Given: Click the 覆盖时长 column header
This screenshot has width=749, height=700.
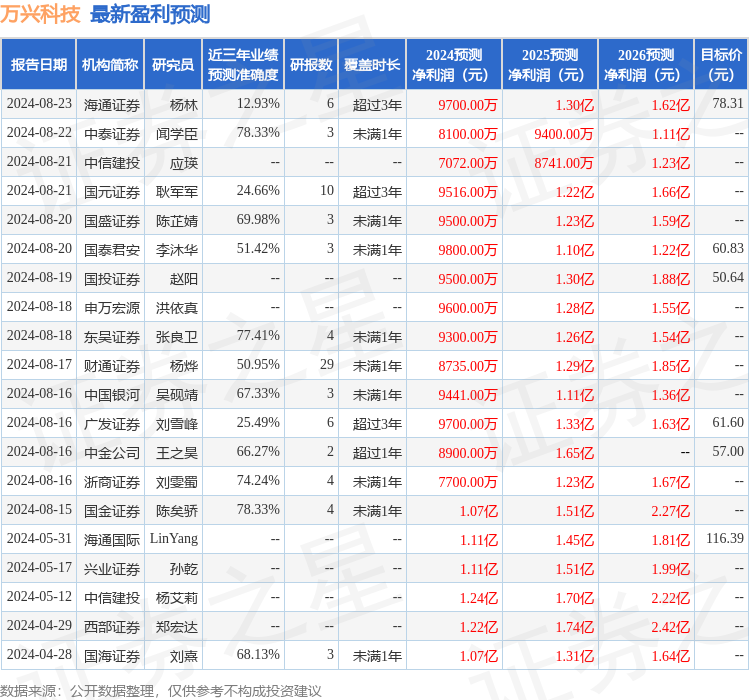Looking at the screenshot, I should 372,65.
